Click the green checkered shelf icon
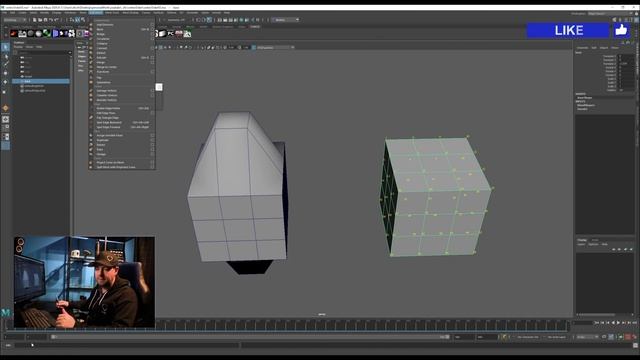This screenshot has width=640, height=360. 47,33
